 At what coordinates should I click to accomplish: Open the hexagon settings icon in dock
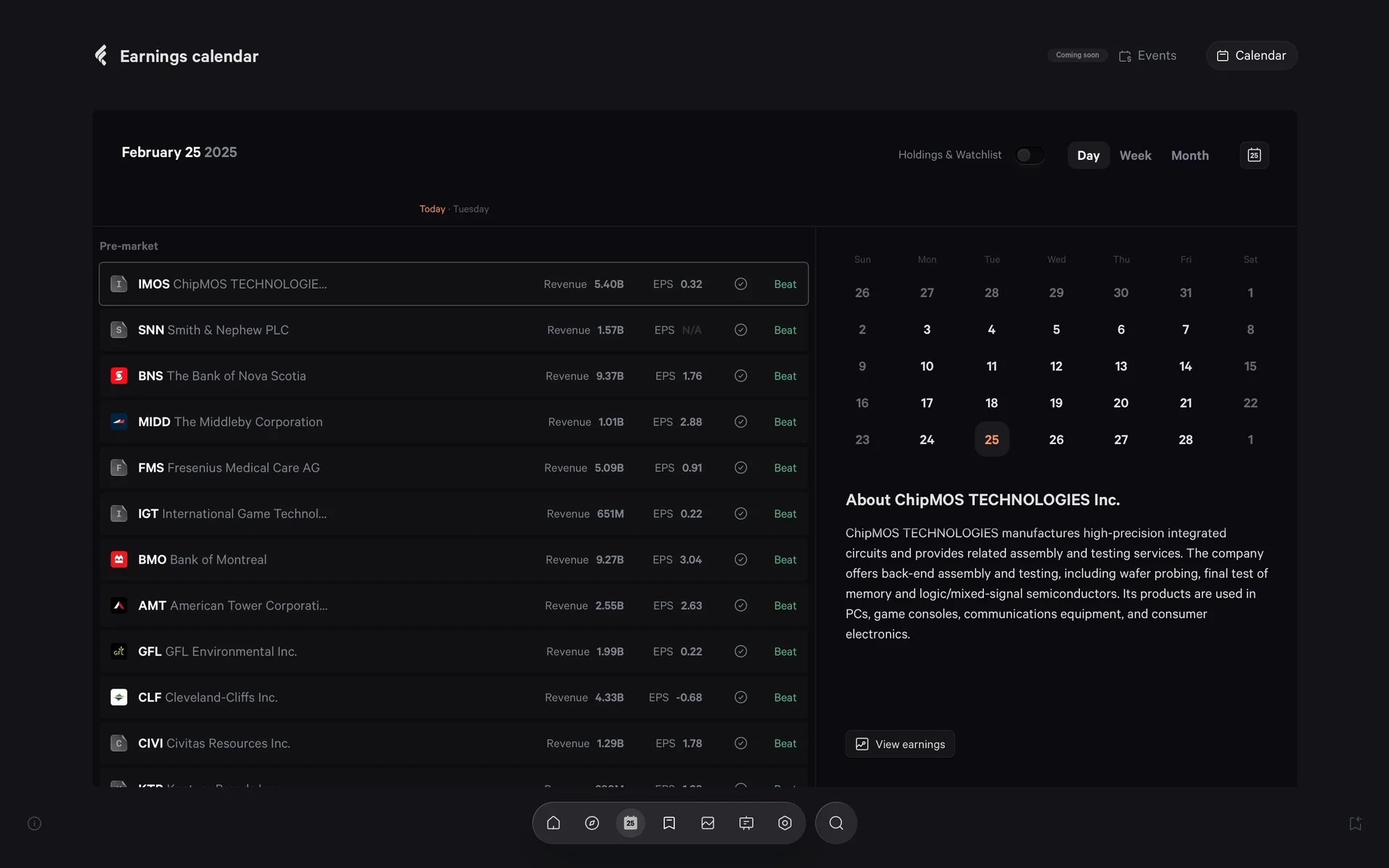pos(785,823)
